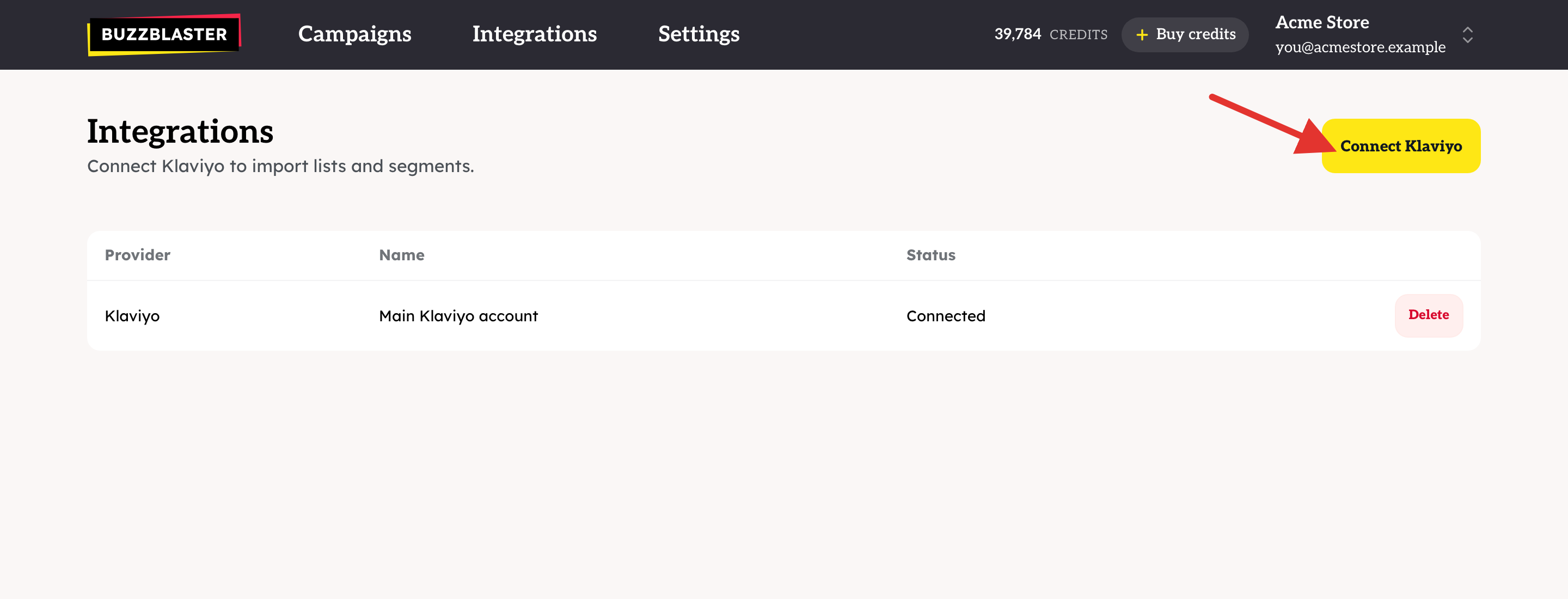
Task: Click the you@acmestore.example email
Action: click(x=1361, y=47)
